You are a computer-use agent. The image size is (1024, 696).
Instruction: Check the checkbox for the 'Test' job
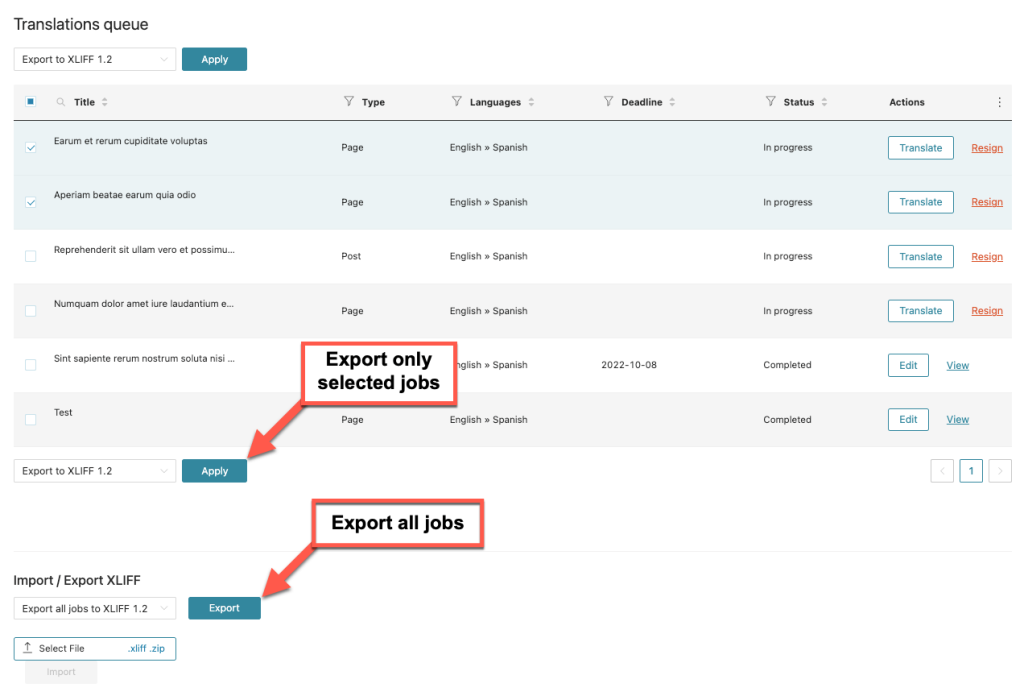point(30,419)
